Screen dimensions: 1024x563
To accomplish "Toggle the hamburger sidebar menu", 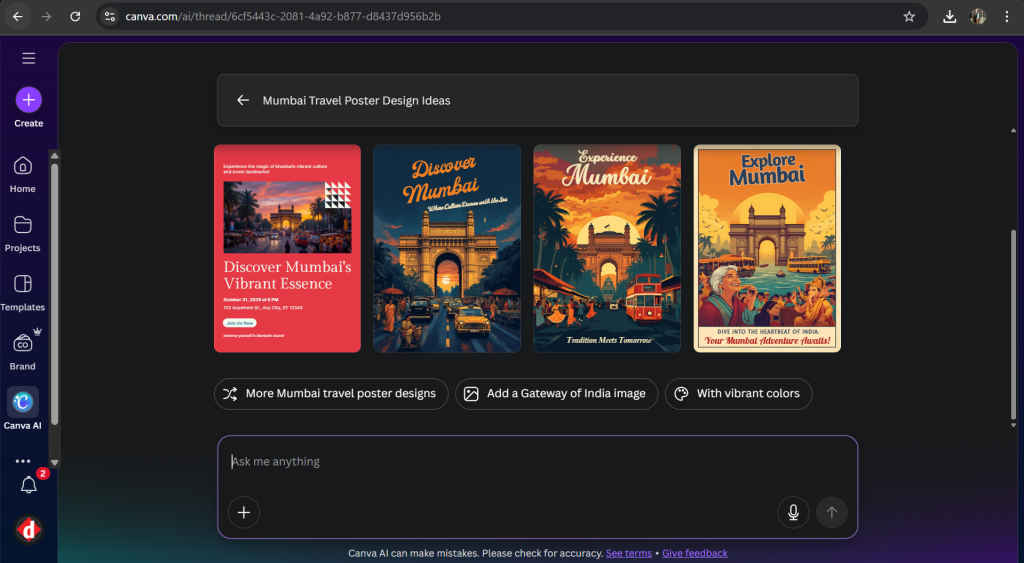I will pos(28,58).
